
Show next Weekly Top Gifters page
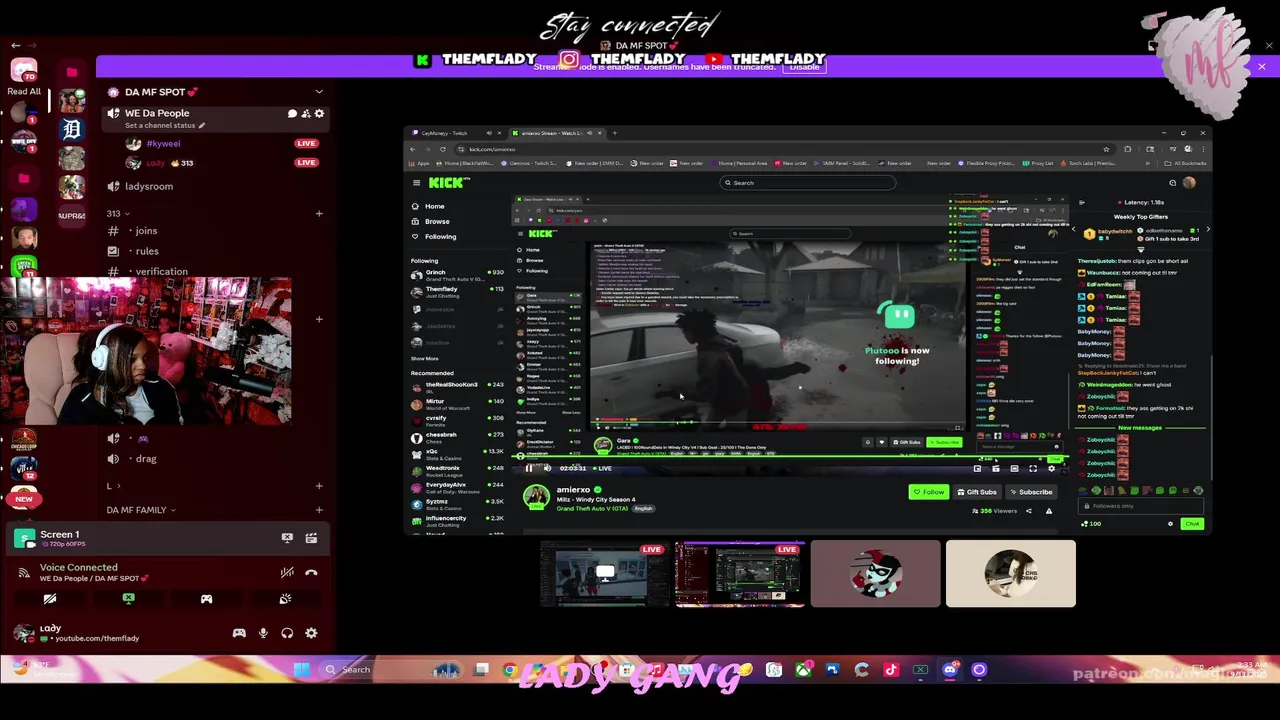pyautogui.click(x=1207, y=230)
